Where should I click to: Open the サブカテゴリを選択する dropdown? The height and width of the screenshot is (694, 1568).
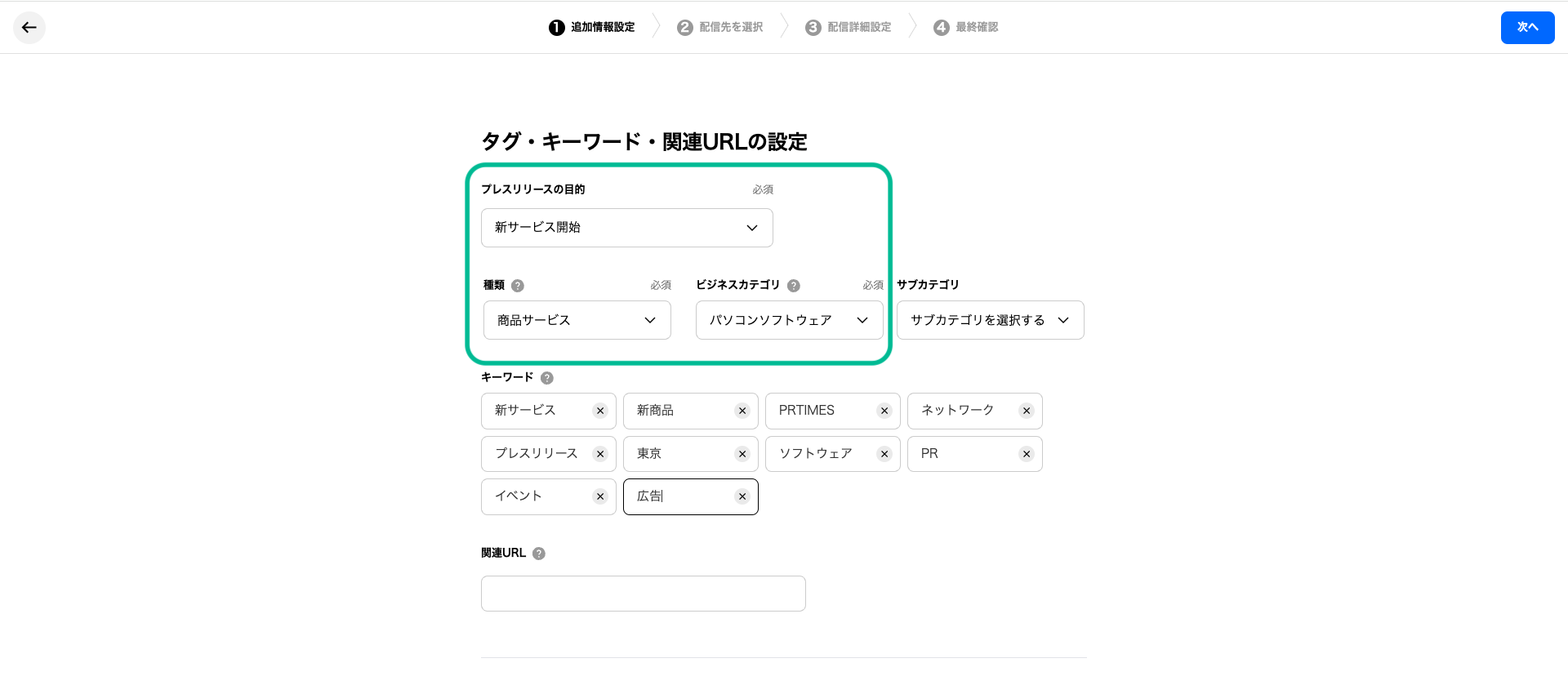(x=991, y=320)
